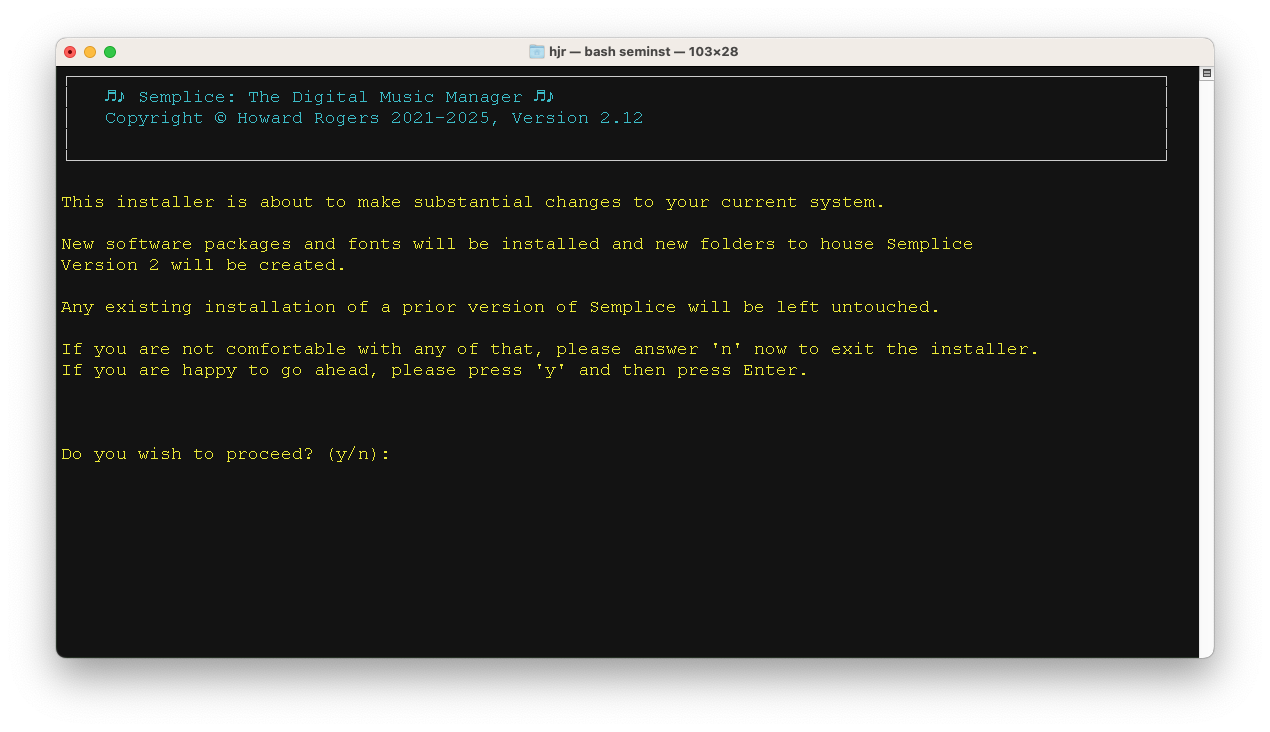Click the 'hjr — bash seminst — 103×28' window title

tap(643, 52)
